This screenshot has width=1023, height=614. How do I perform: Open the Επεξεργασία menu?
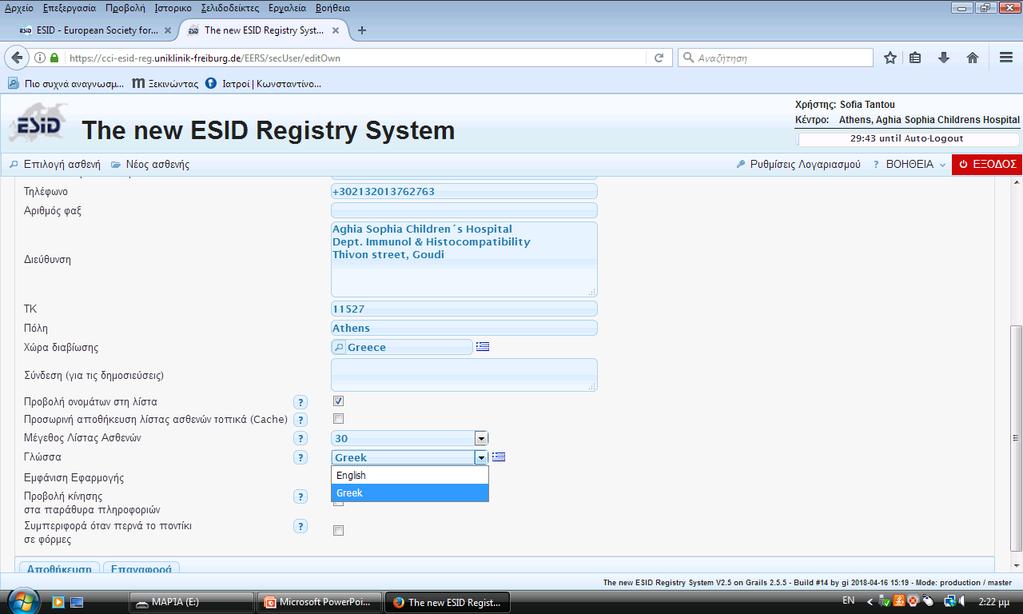point(69,8)
